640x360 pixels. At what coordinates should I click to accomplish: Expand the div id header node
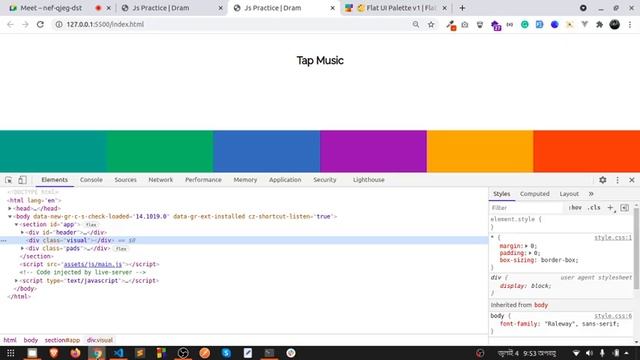(22, 232)
